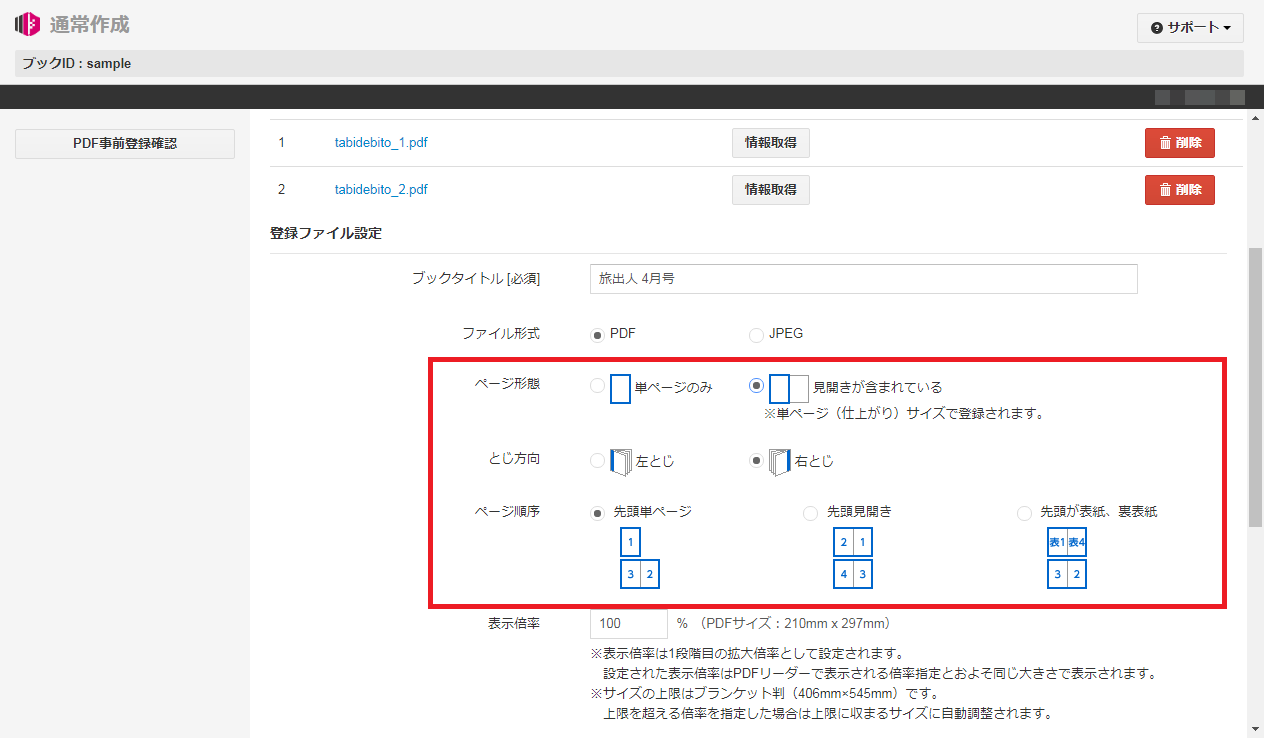Screen dimensions: 1264x738
Task: Select 先頭が表紙、裏表紙 page order radio
Action: [x=1024, y=513]
